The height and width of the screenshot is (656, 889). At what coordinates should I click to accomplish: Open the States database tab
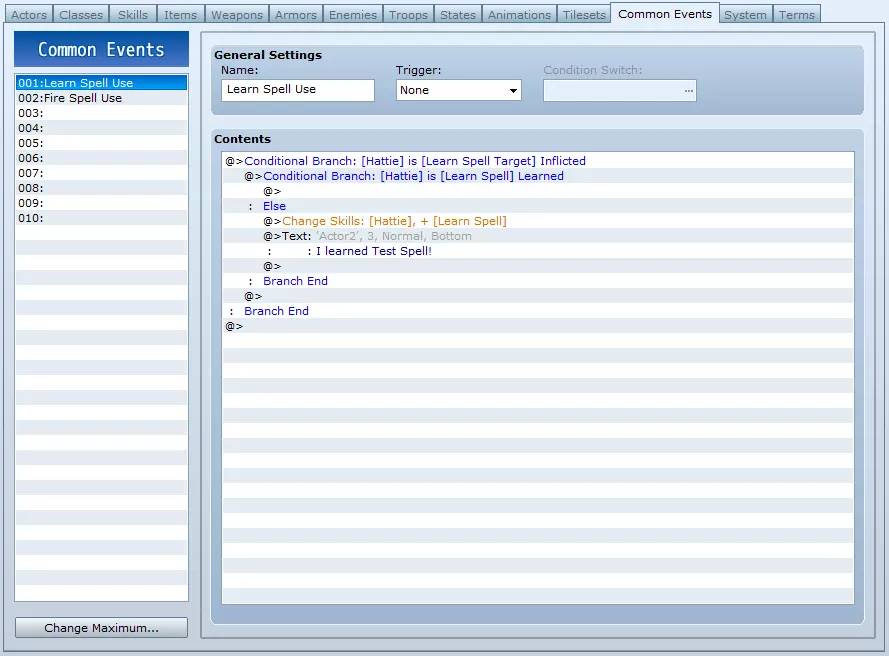point(458,15)
